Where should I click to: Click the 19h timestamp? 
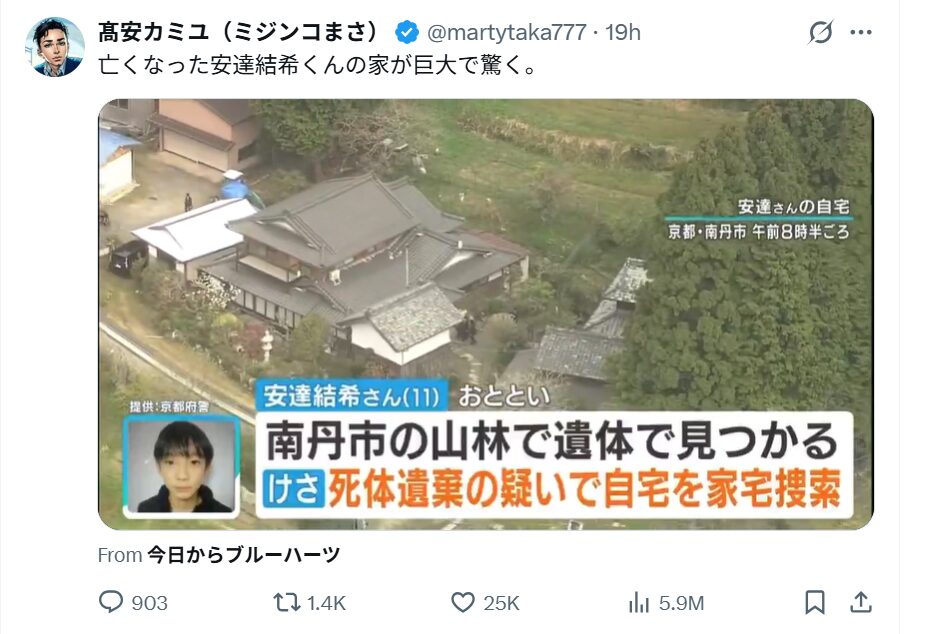(x=623, y=32)
